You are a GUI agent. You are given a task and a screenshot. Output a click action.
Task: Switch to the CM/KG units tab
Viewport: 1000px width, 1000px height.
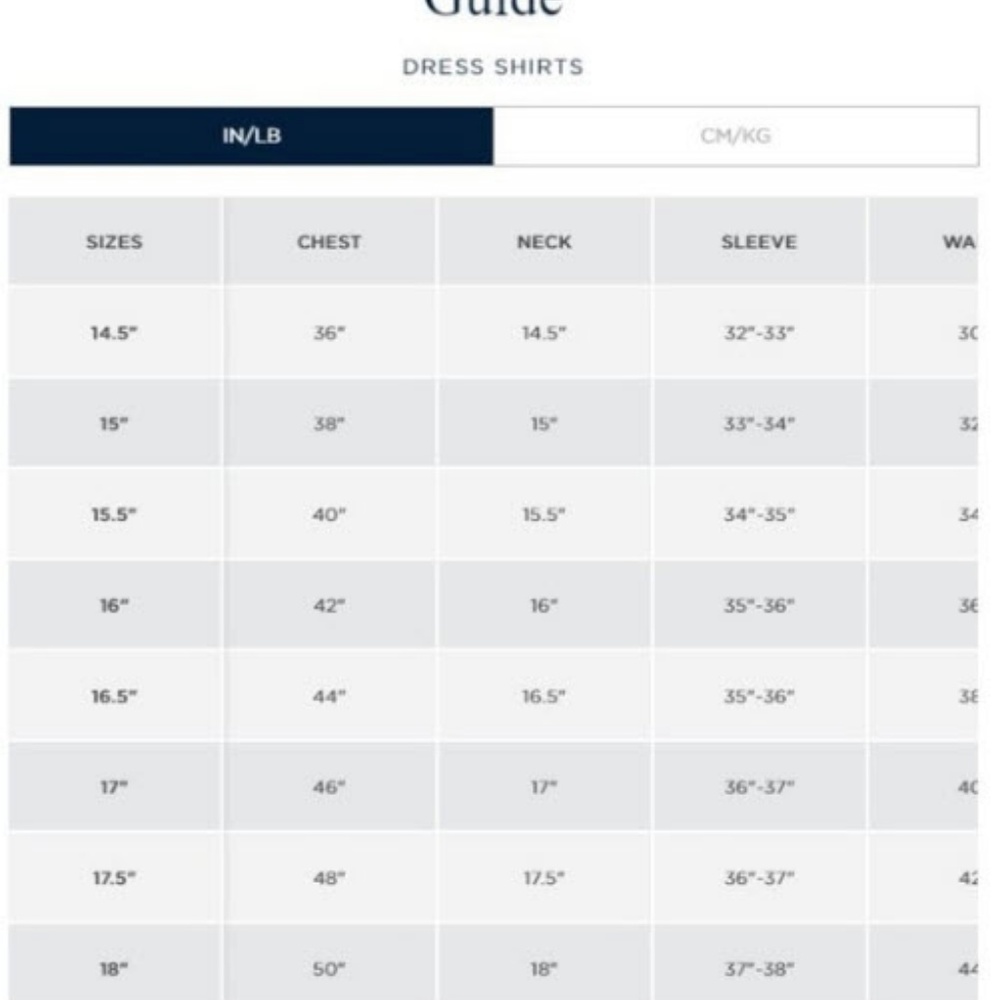point(735,136)
